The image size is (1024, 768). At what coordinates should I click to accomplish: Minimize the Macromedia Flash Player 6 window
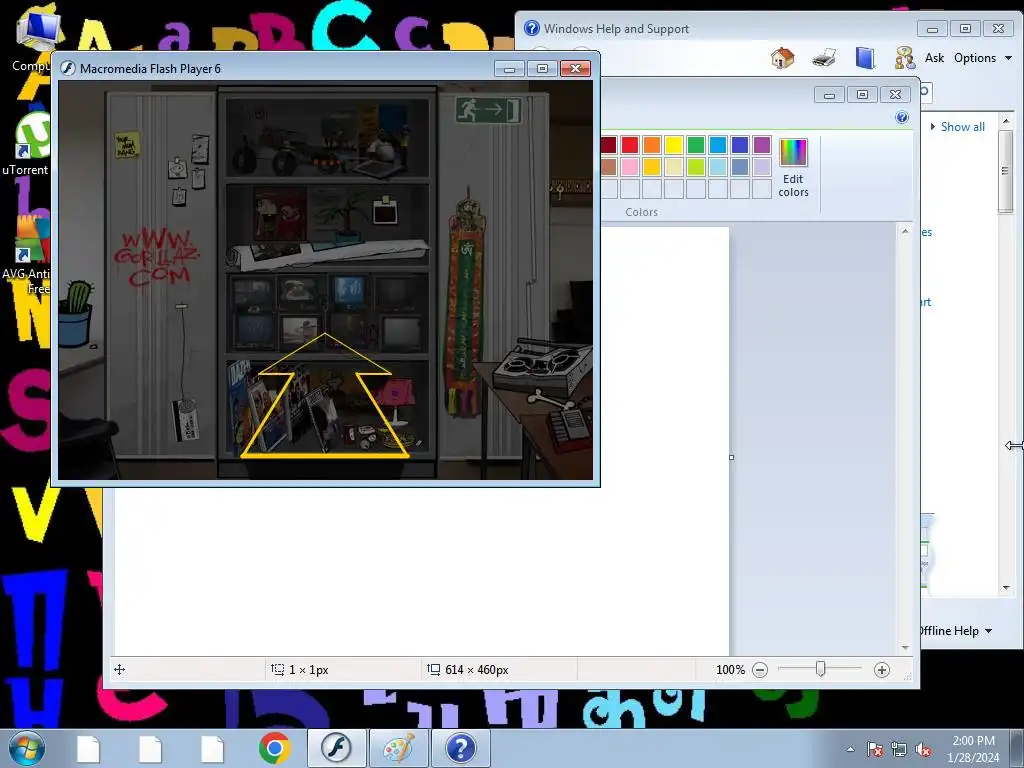pos(509,69)
